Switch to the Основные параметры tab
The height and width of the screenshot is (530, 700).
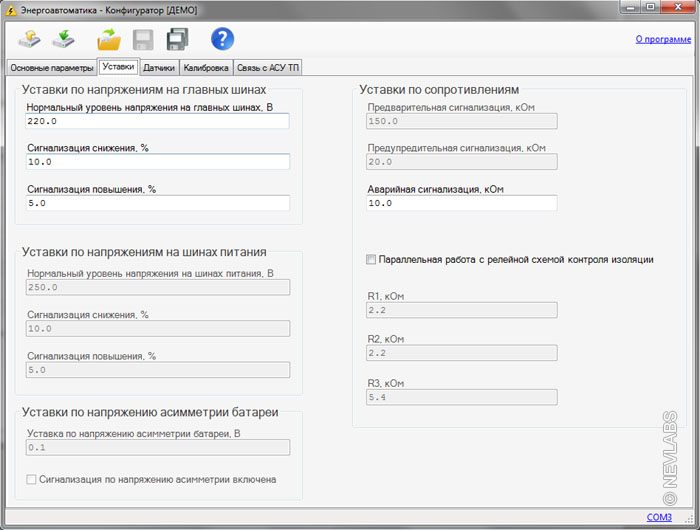[x=51, y=68]
